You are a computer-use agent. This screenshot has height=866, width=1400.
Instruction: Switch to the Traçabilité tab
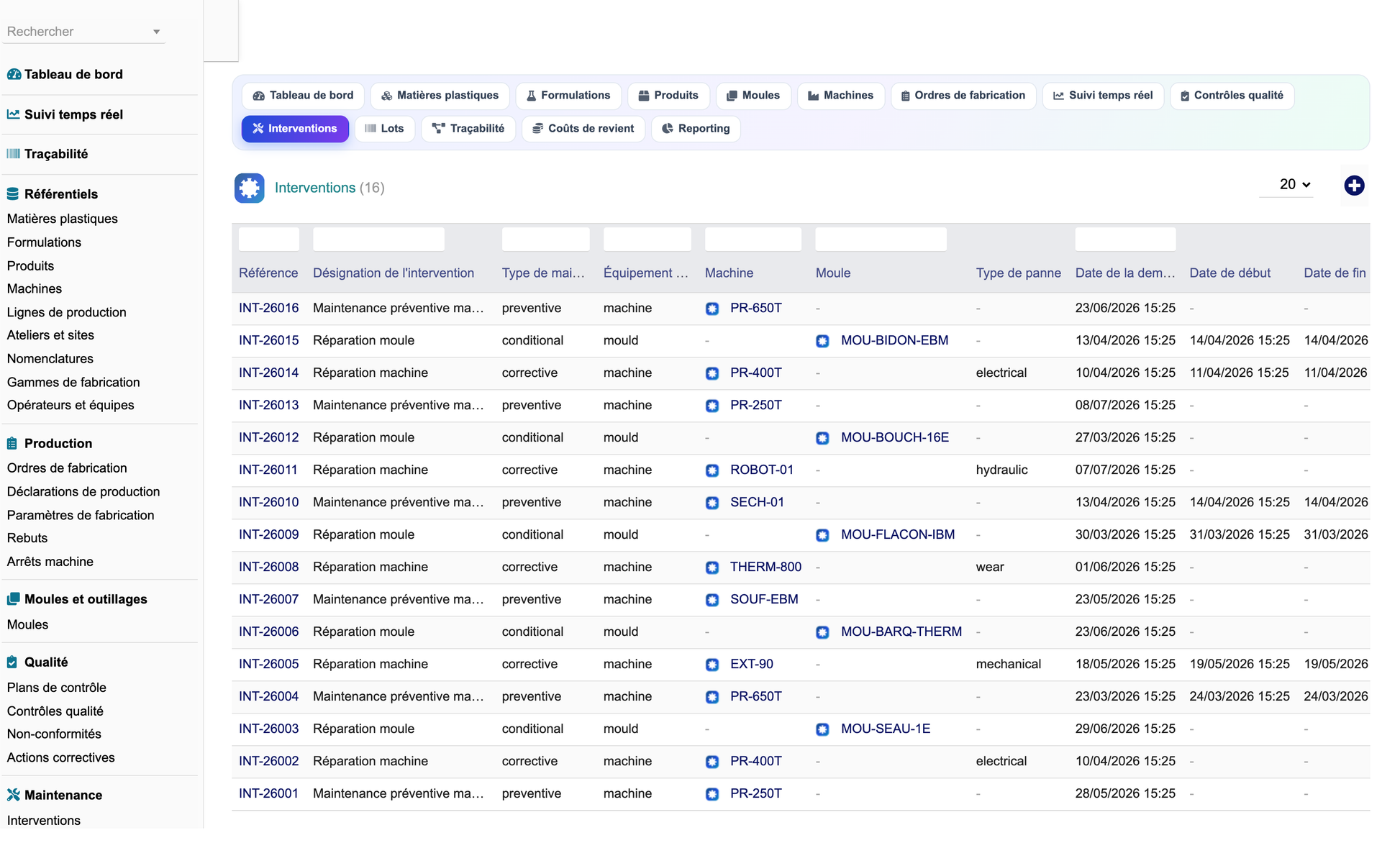(468, 129)
